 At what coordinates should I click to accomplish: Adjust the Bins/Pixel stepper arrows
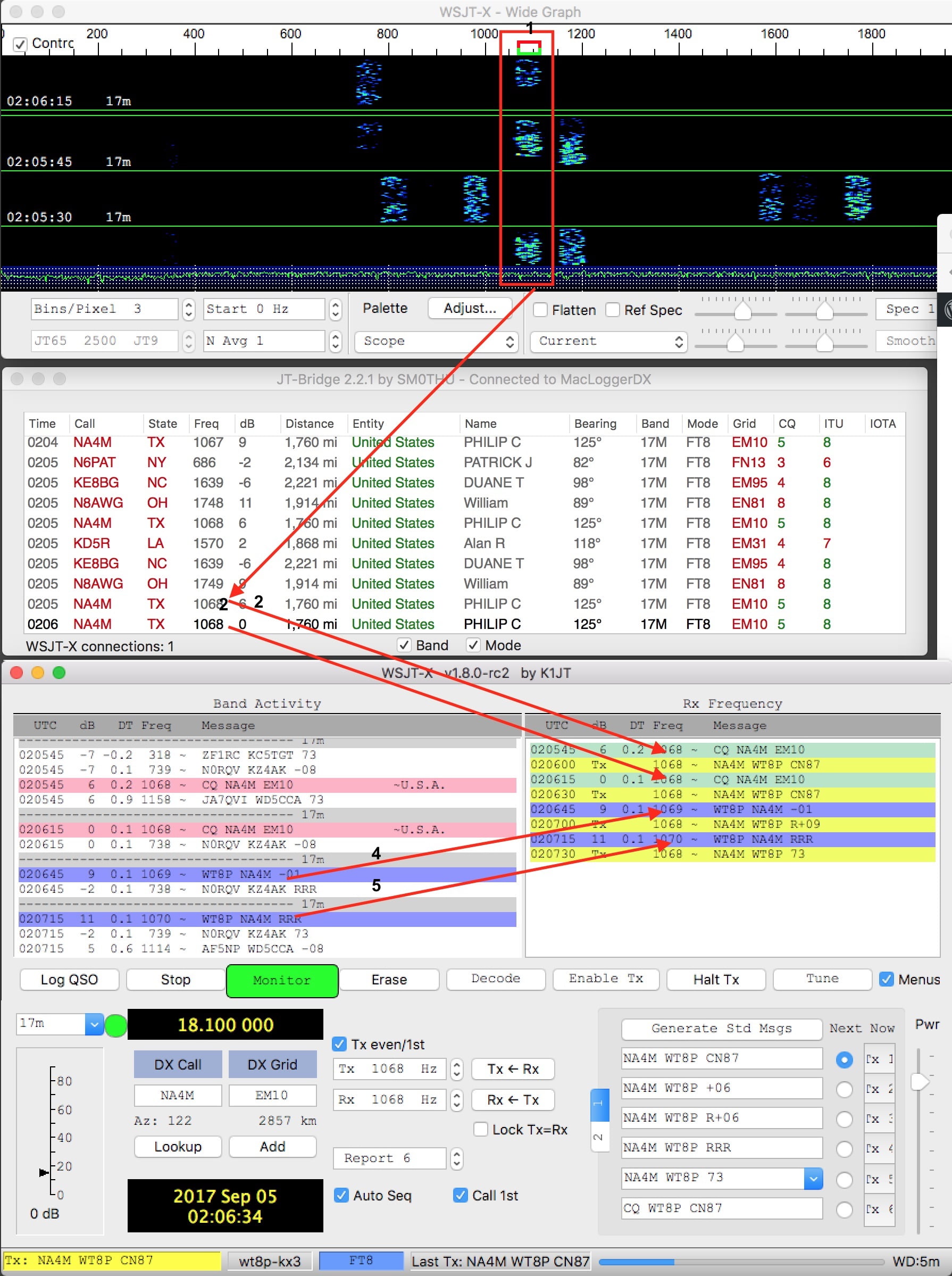pos(188,310)
